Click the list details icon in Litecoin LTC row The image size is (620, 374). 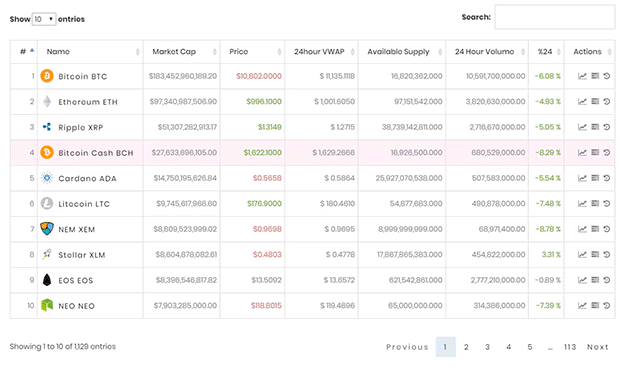(595, 203)
